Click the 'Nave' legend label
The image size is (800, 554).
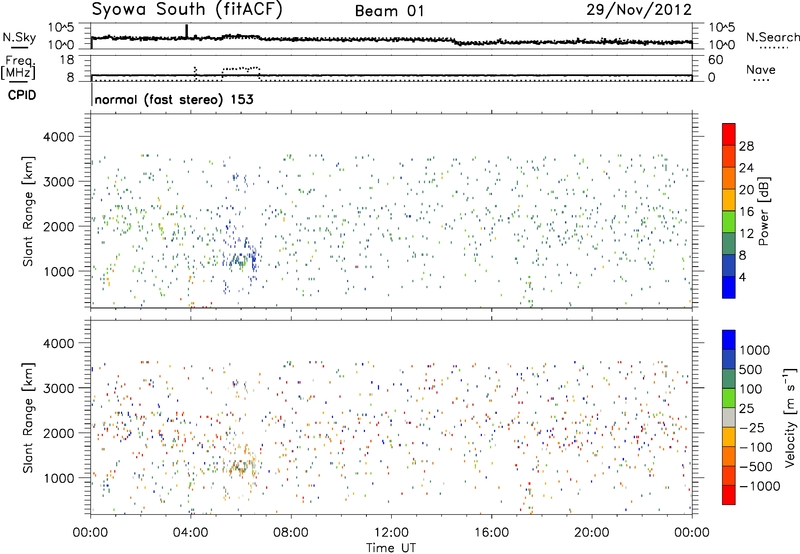point(761,69)
